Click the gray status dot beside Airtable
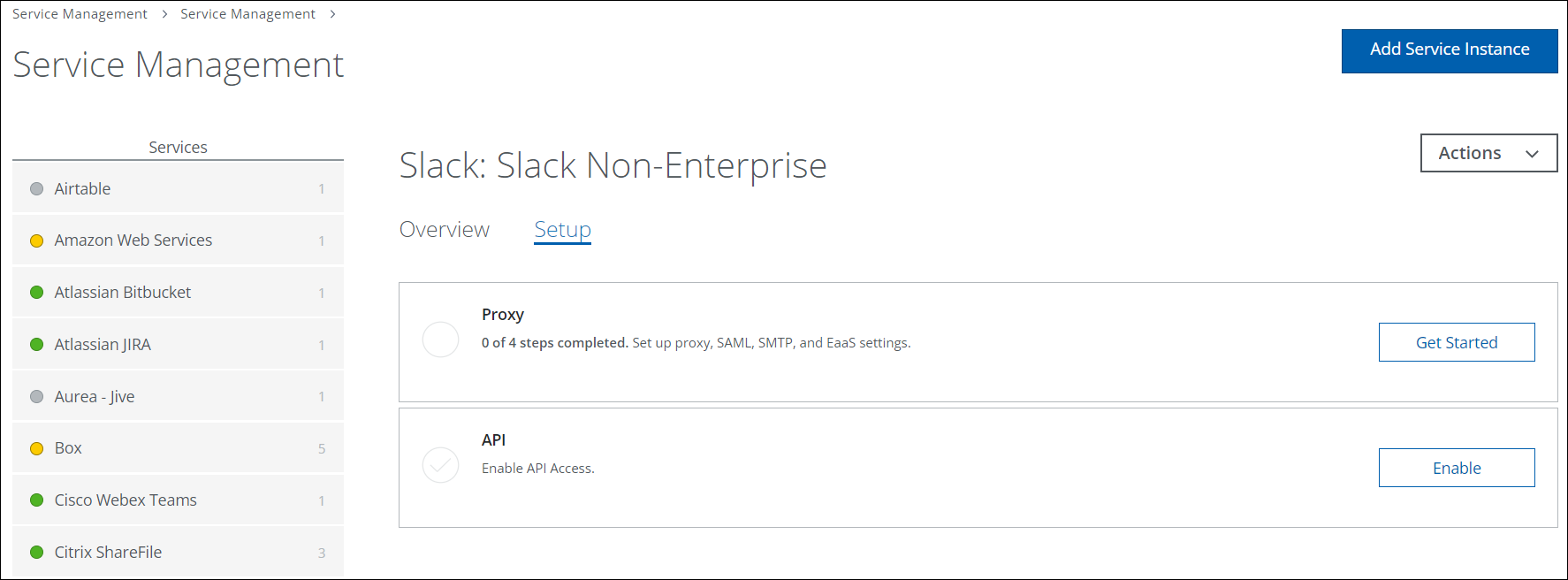 click(36, 189)
